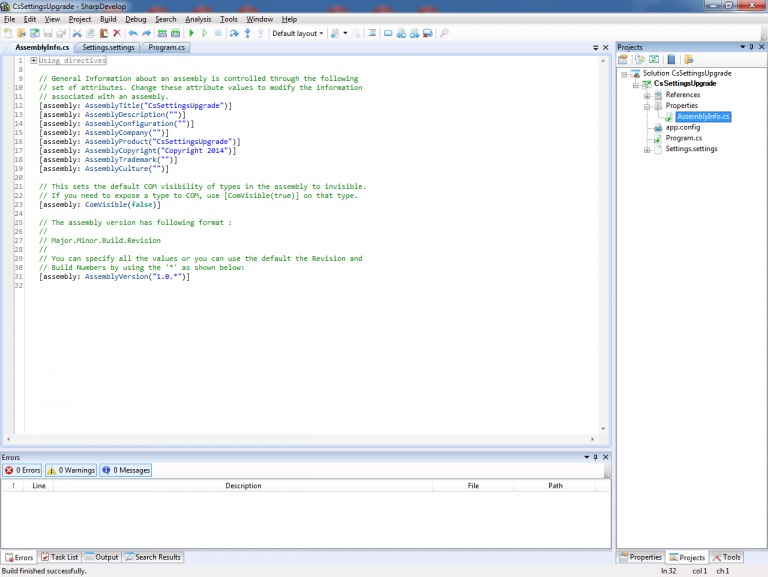768x577 pixels.
Task: Toggle the 0 Messages filter button
Action: point(126,470)
